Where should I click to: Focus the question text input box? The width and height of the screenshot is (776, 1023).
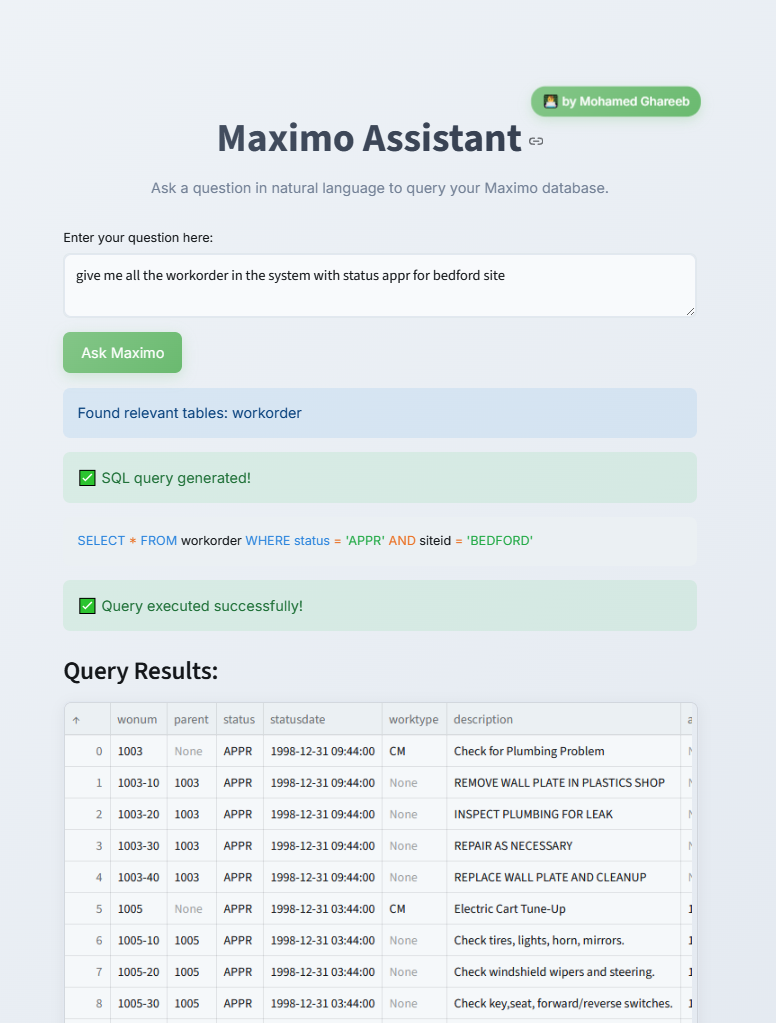pos(380,286)
